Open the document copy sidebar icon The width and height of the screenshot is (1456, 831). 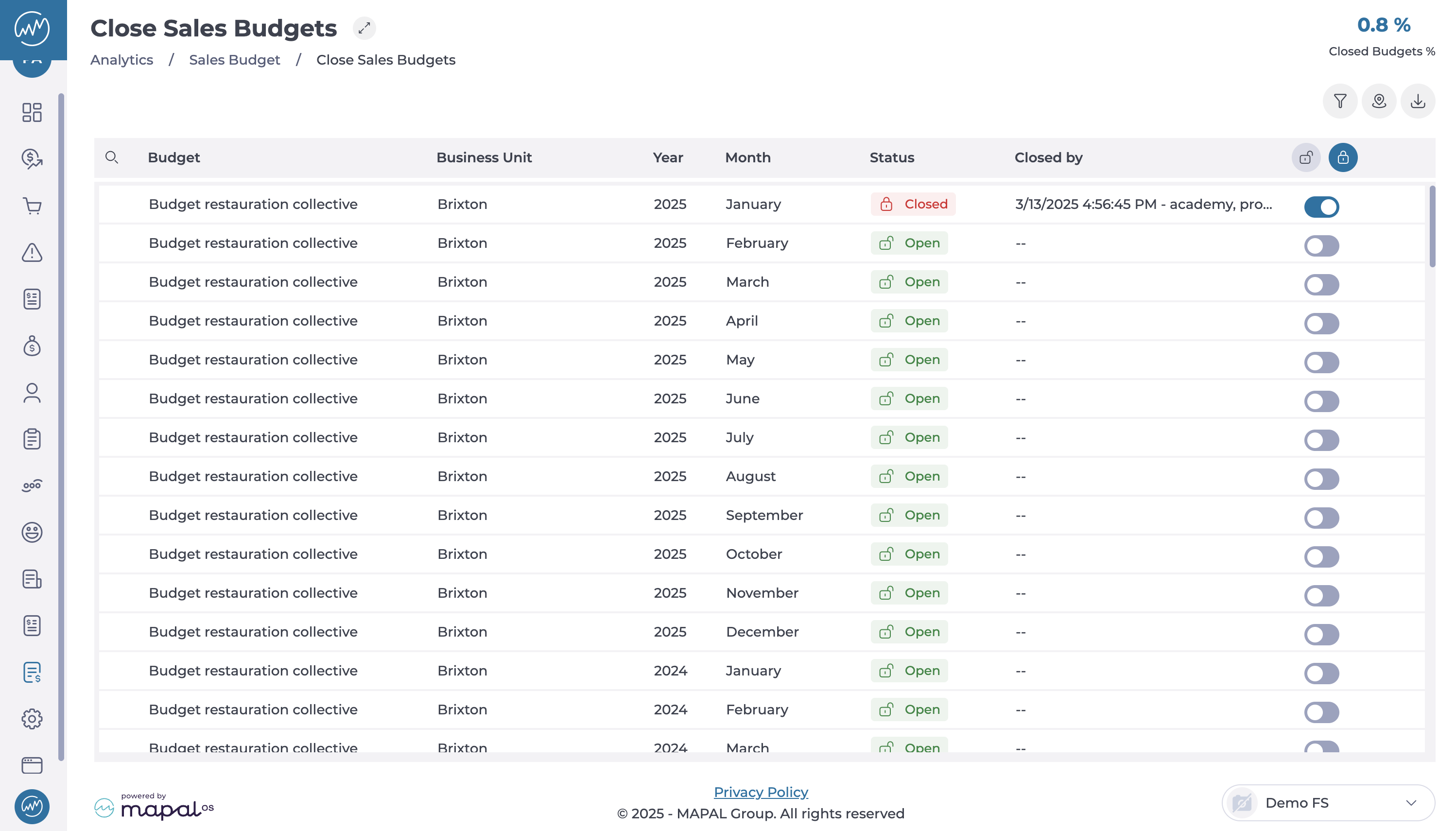click(x=32, y=579)
